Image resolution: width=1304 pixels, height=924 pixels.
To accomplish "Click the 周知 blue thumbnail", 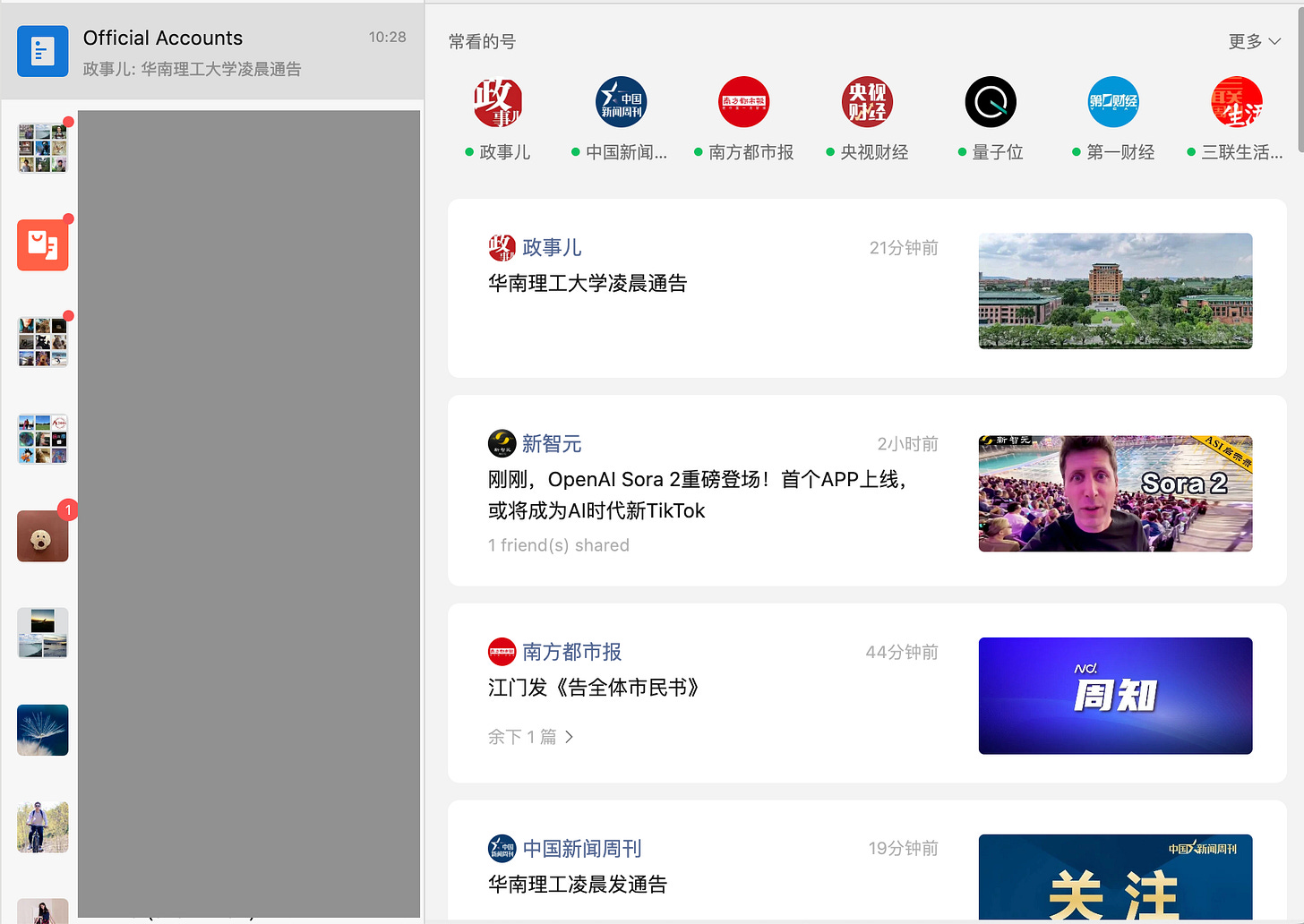I will tap(1115, 696).
